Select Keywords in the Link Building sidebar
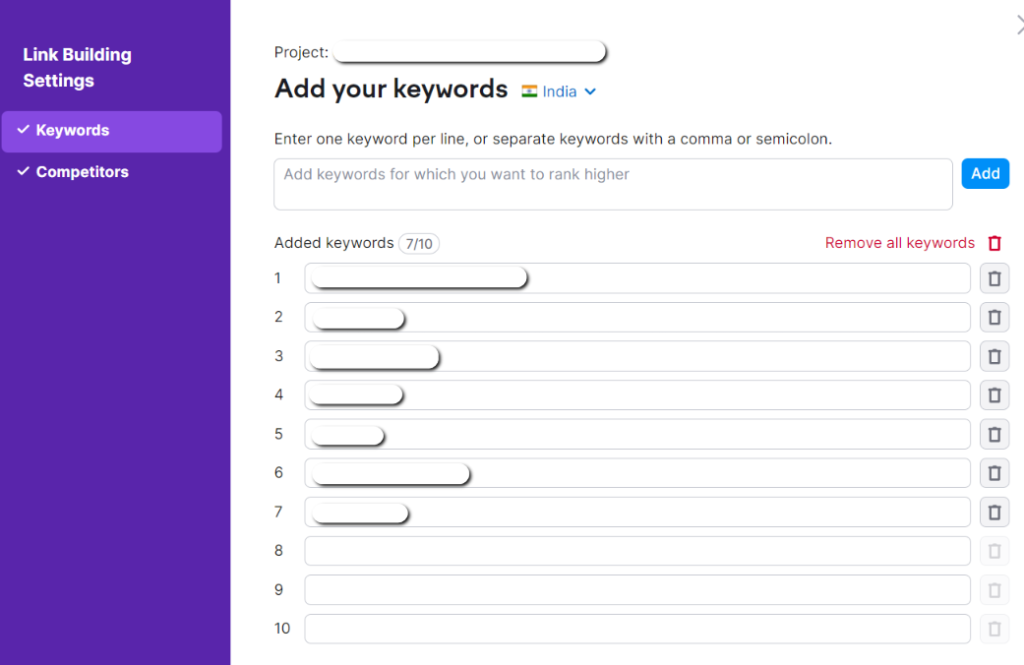The width and height of the screenshot is (1024, 665). [82, 130]
